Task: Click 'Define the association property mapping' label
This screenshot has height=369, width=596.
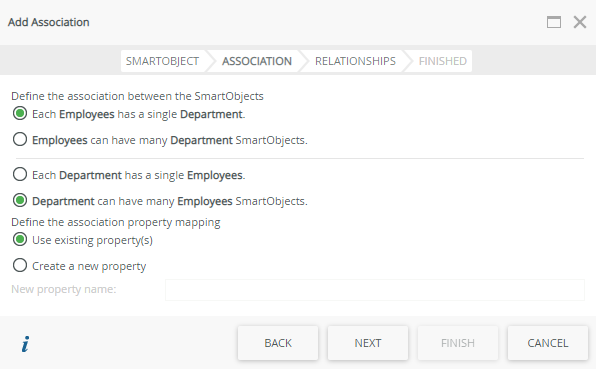Action: (116, 222)
